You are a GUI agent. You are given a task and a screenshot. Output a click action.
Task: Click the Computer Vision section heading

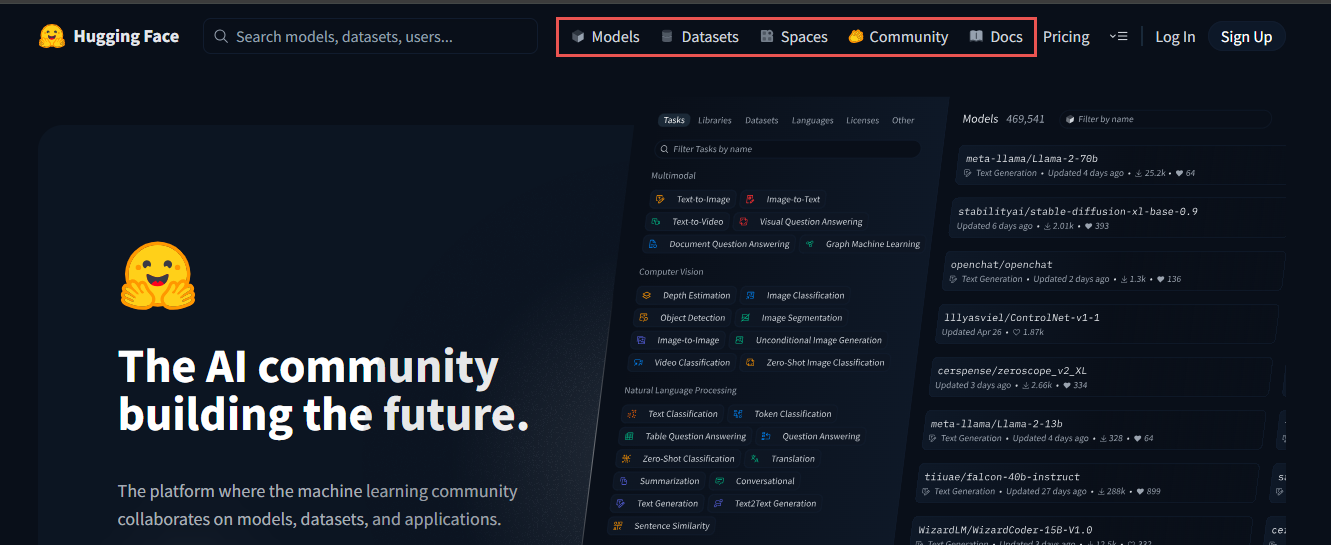coord(671,271)
